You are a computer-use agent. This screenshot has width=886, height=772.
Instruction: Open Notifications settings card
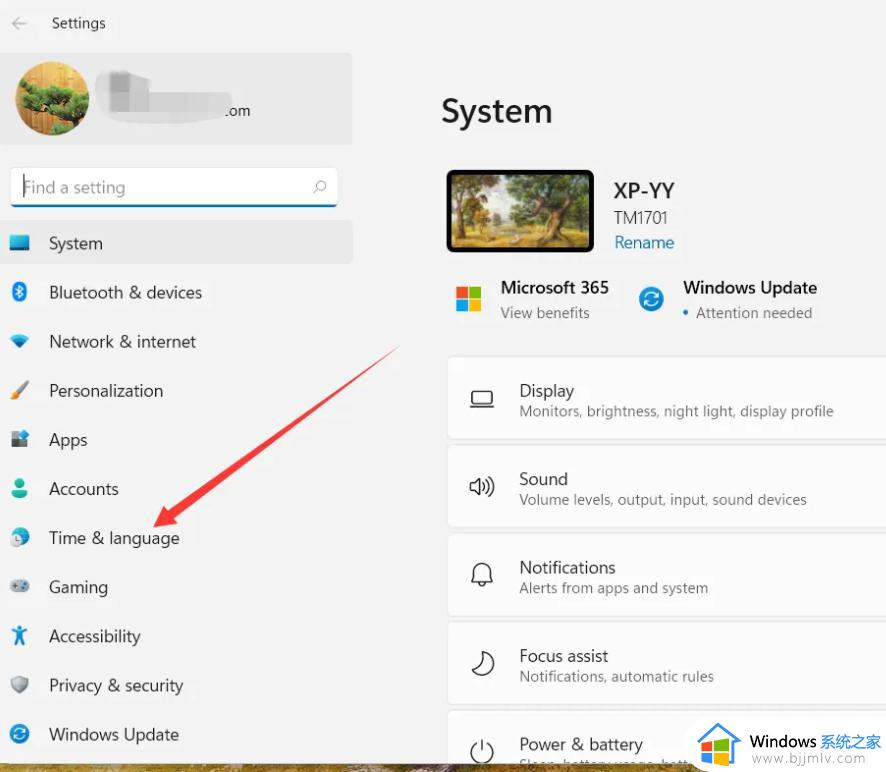[667, 575]
